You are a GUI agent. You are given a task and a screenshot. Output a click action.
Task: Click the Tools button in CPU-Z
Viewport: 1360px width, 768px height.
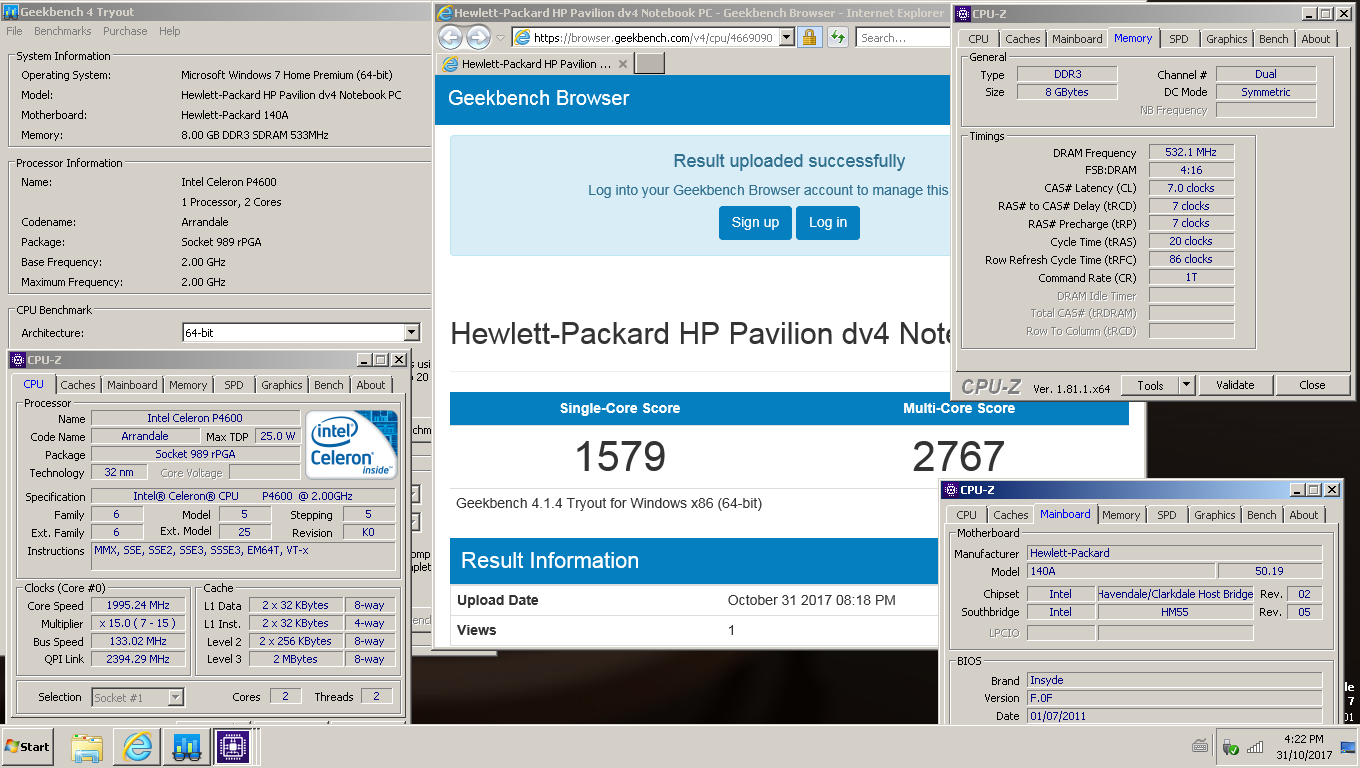pos(1150,385)
